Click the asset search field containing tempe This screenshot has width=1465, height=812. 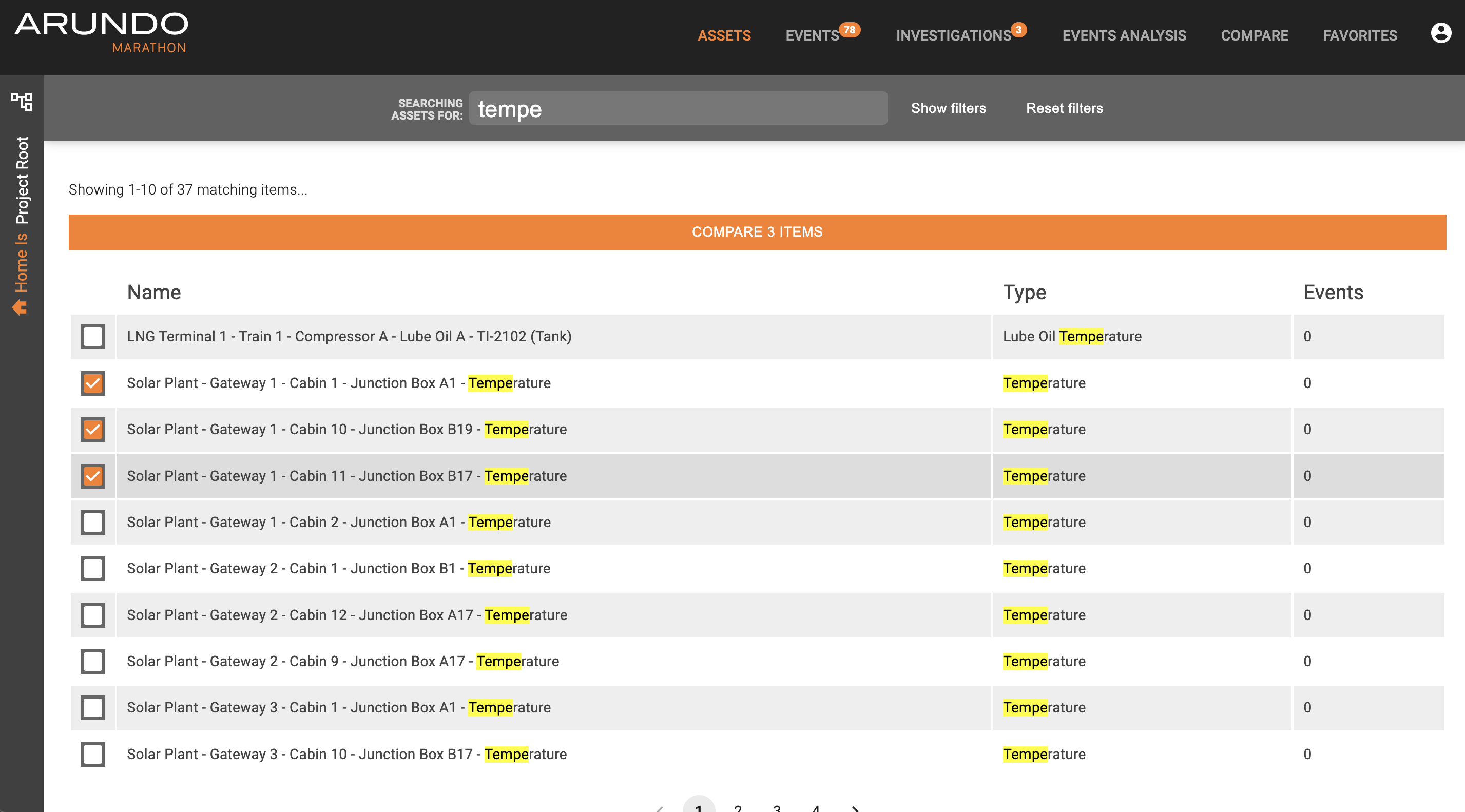pos(678,109)
